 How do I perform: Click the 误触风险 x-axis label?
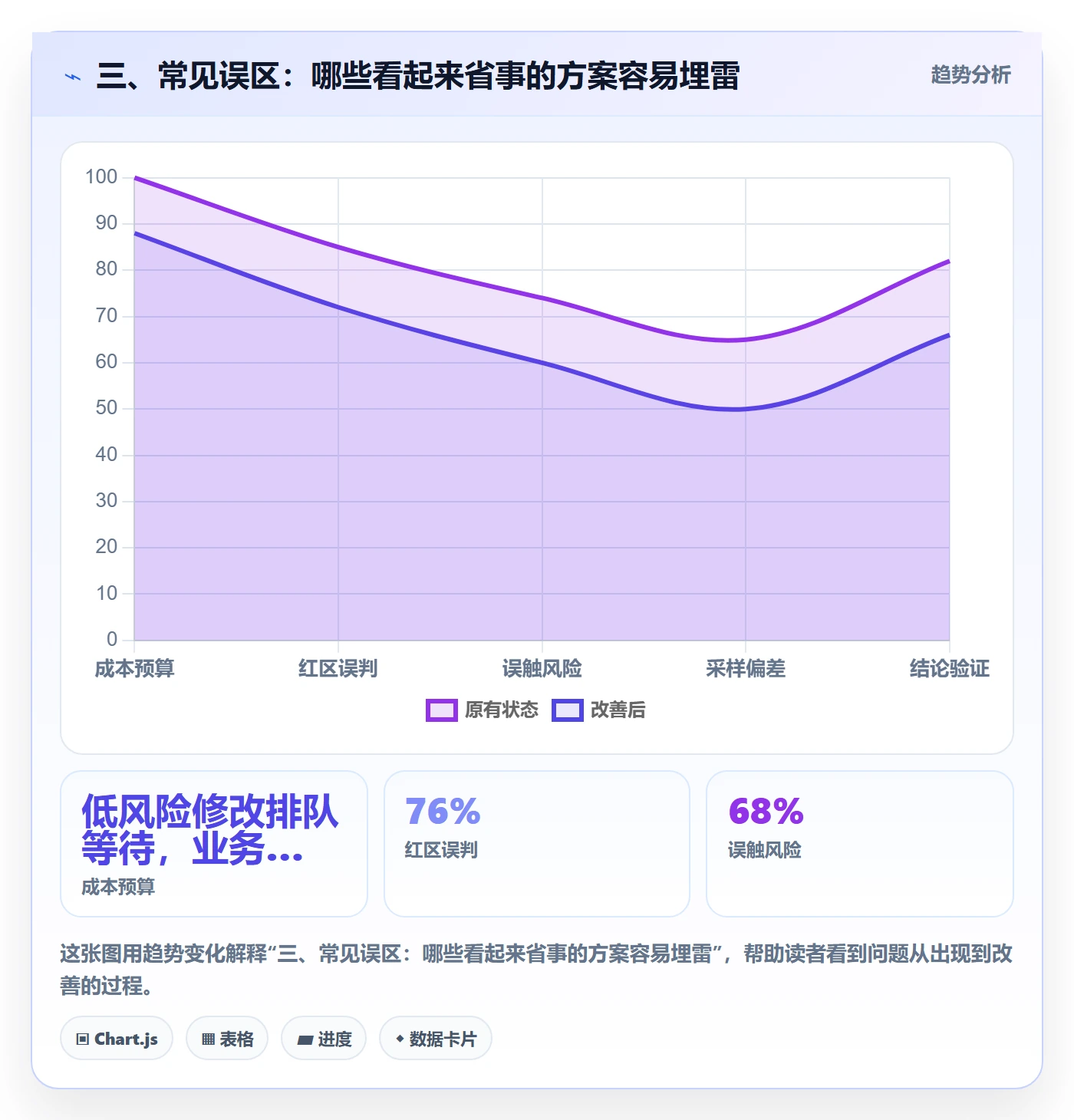(542, 669)
